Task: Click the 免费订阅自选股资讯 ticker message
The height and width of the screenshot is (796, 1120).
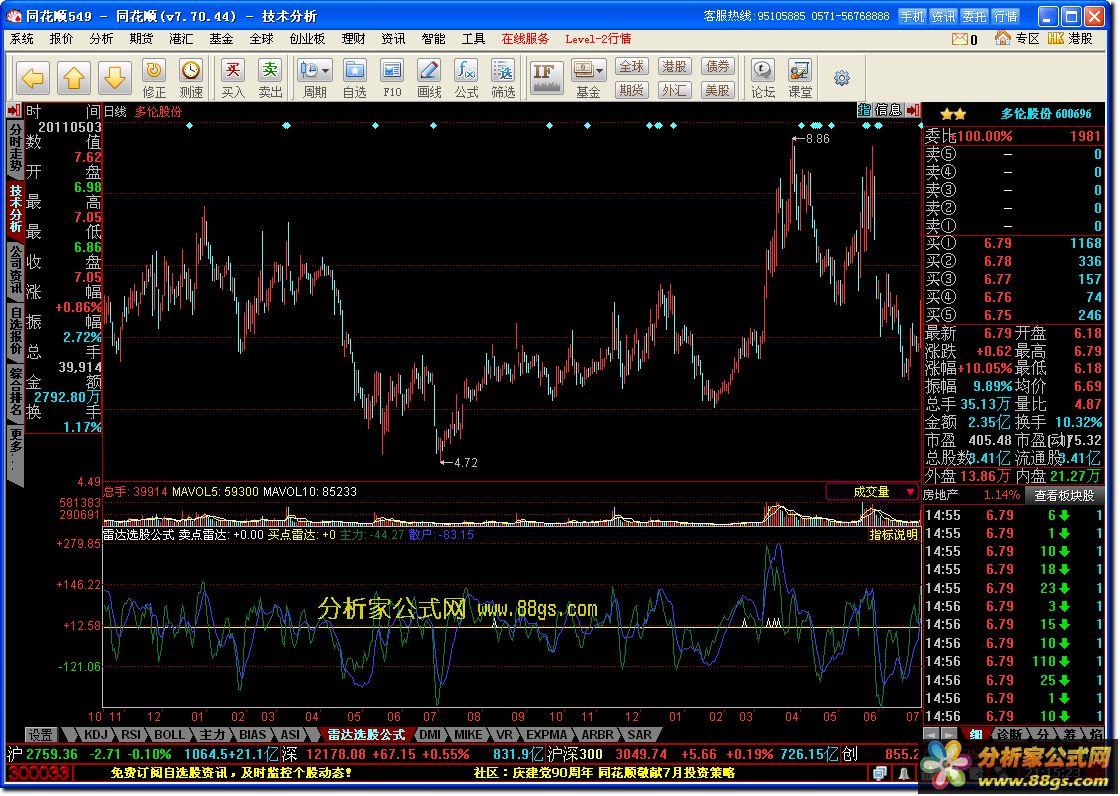Action: point(231,773)
